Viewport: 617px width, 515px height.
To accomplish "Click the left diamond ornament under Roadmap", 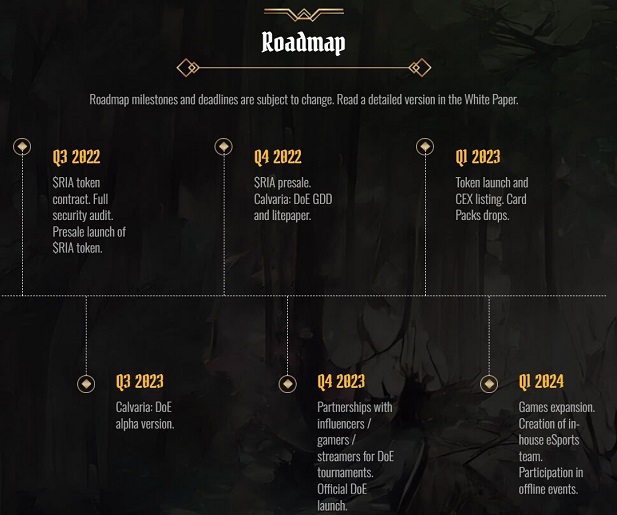I will [188, 68].
